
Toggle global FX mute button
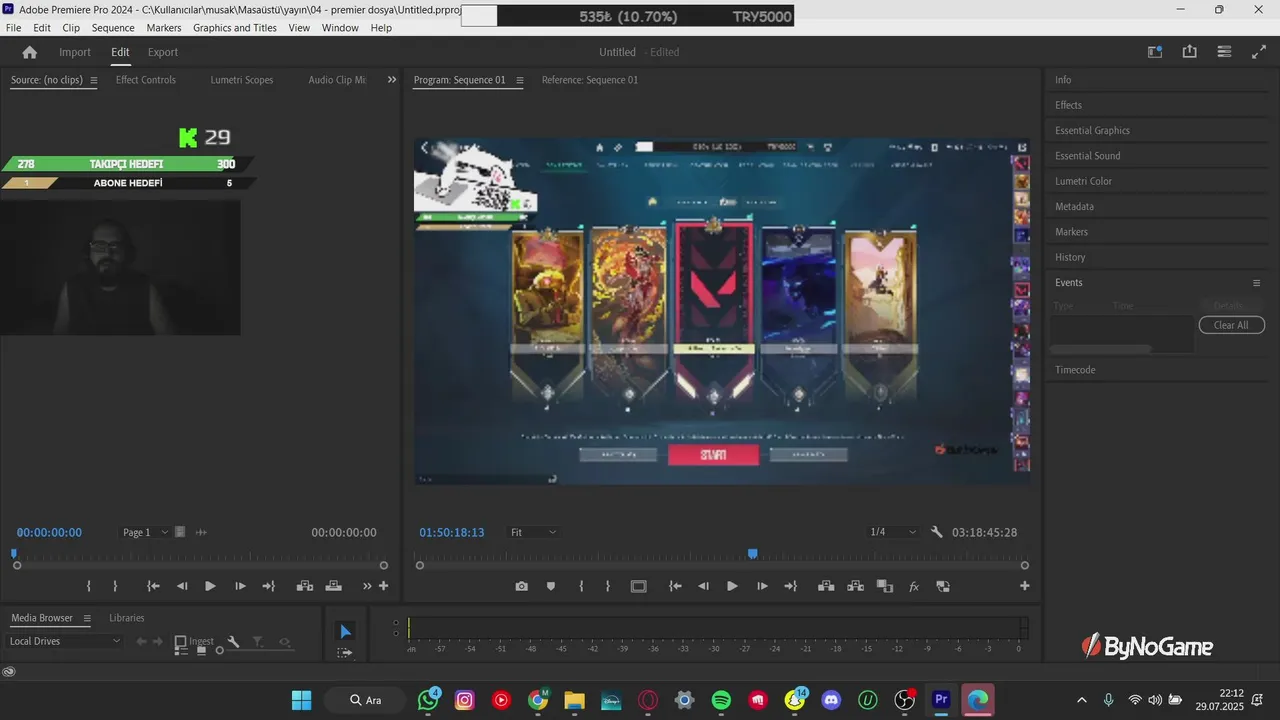pyautogui.click(x=913, y=586)
